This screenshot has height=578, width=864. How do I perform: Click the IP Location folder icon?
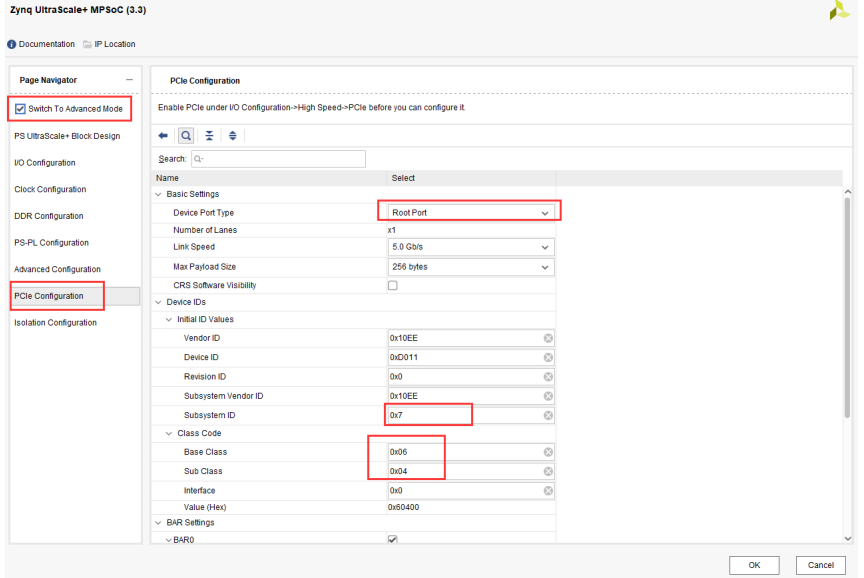[87, 44]
